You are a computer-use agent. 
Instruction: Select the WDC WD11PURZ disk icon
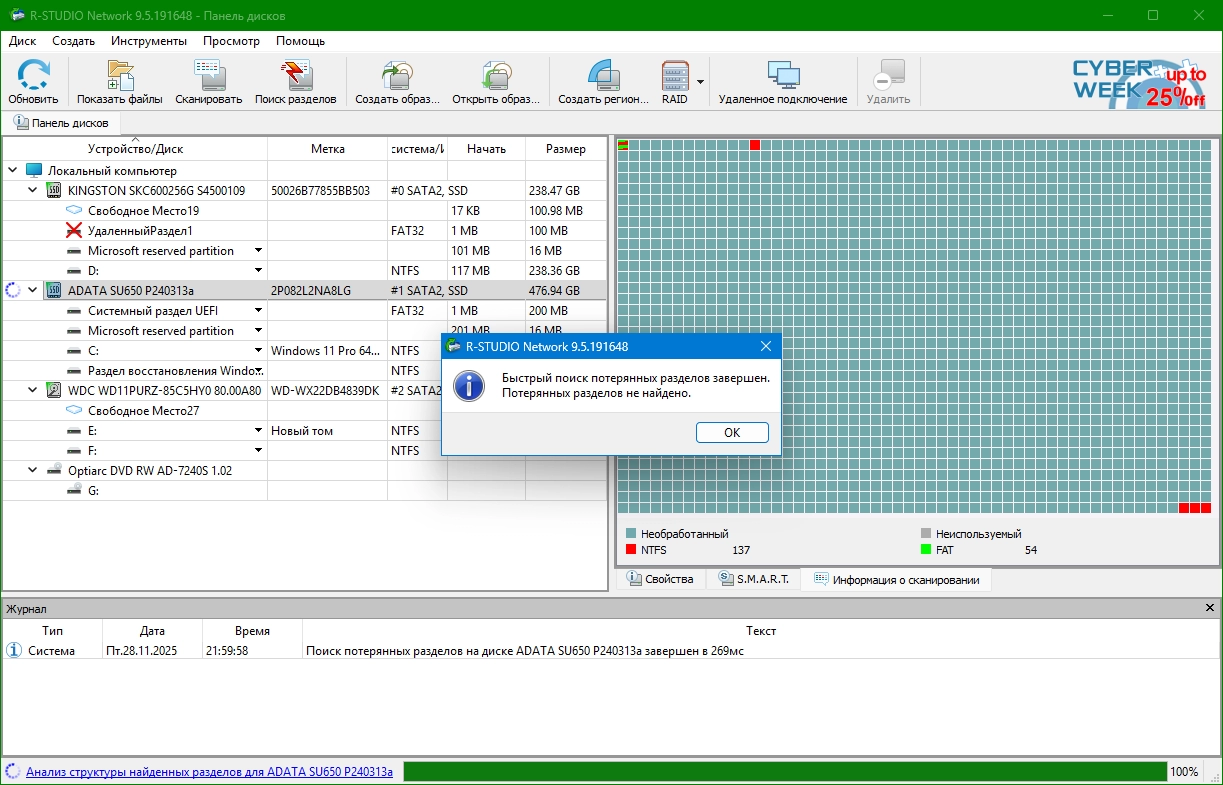pos(55,390)
